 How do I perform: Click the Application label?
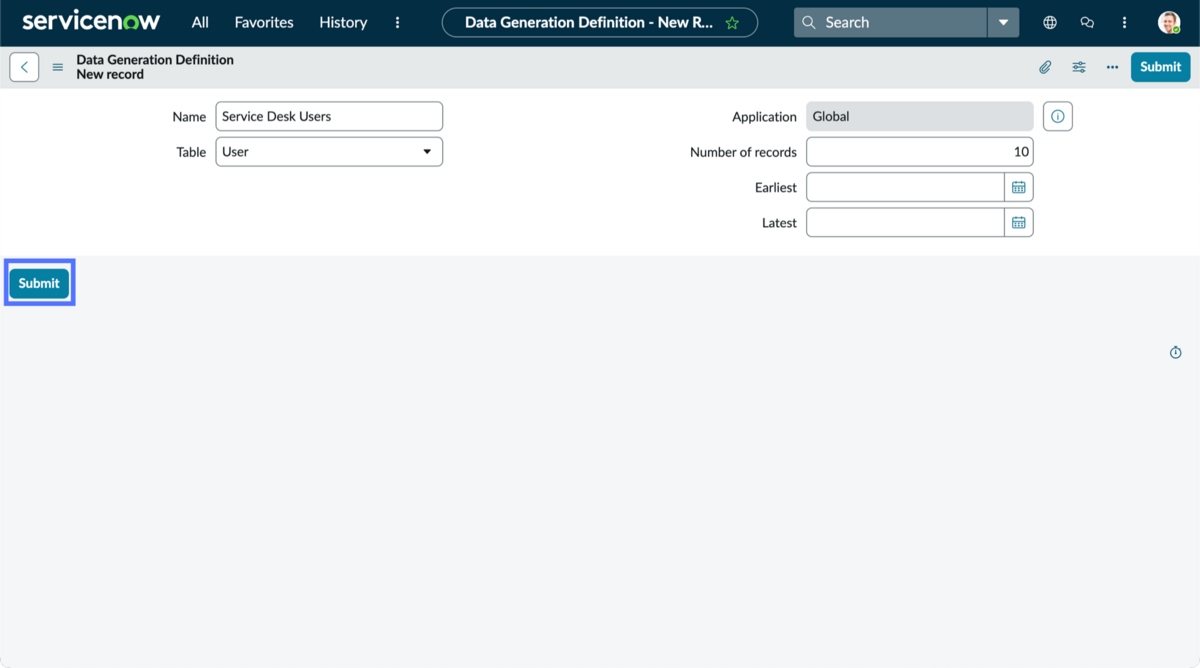(764, 117)
